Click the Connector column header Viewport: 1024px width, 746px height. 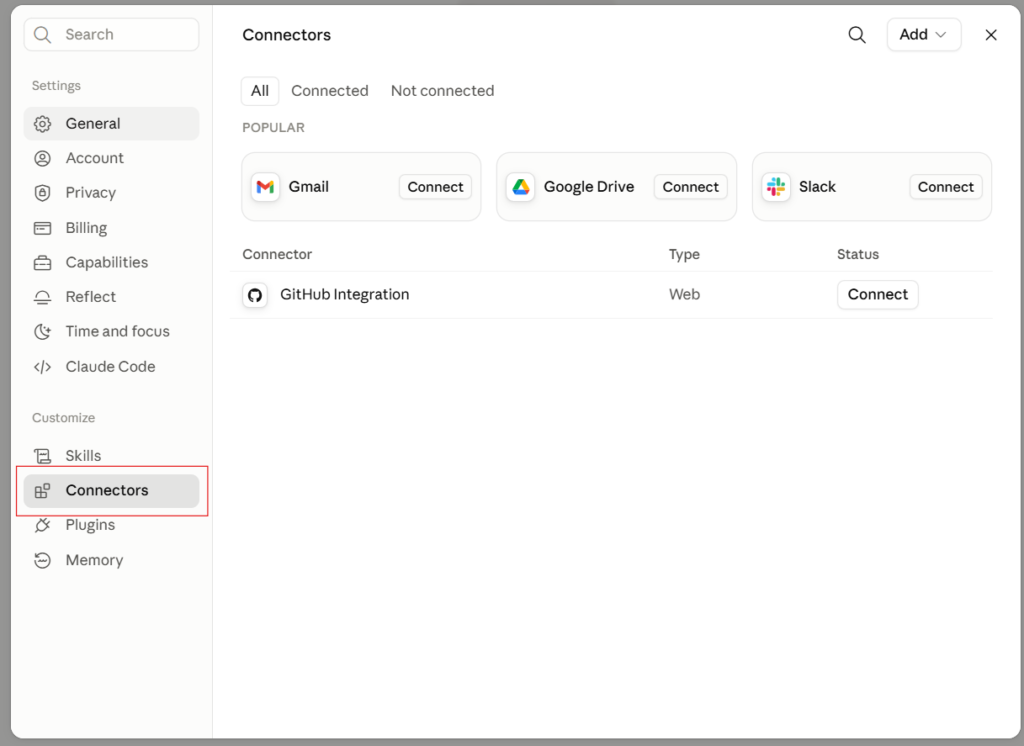pos(277,254)
